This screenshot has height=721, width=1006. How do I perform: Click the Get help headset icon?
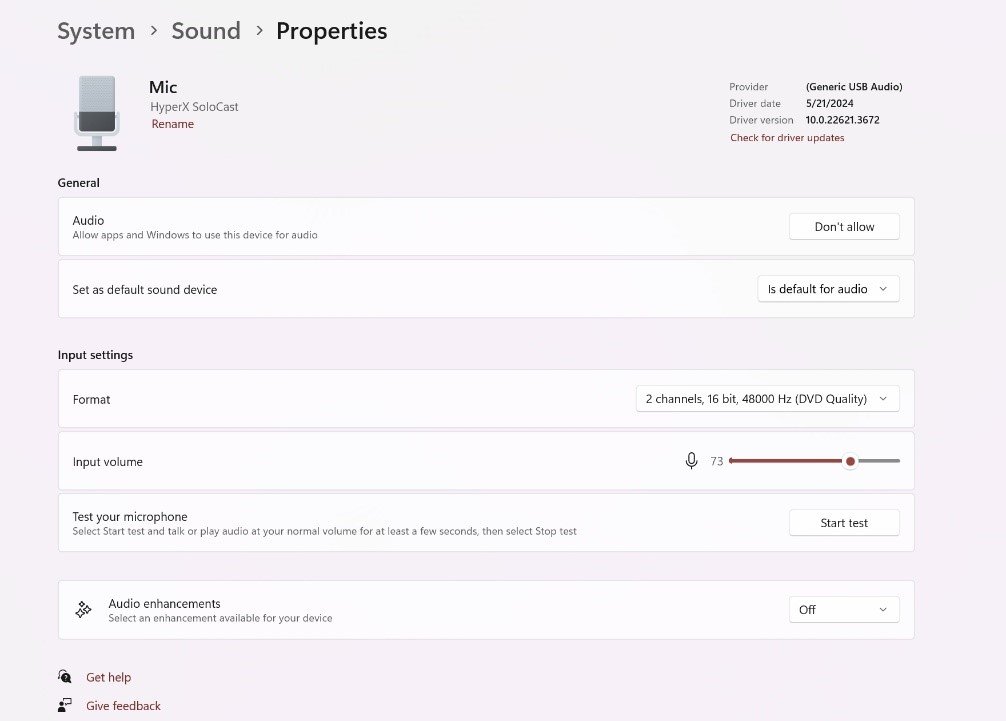65,677
